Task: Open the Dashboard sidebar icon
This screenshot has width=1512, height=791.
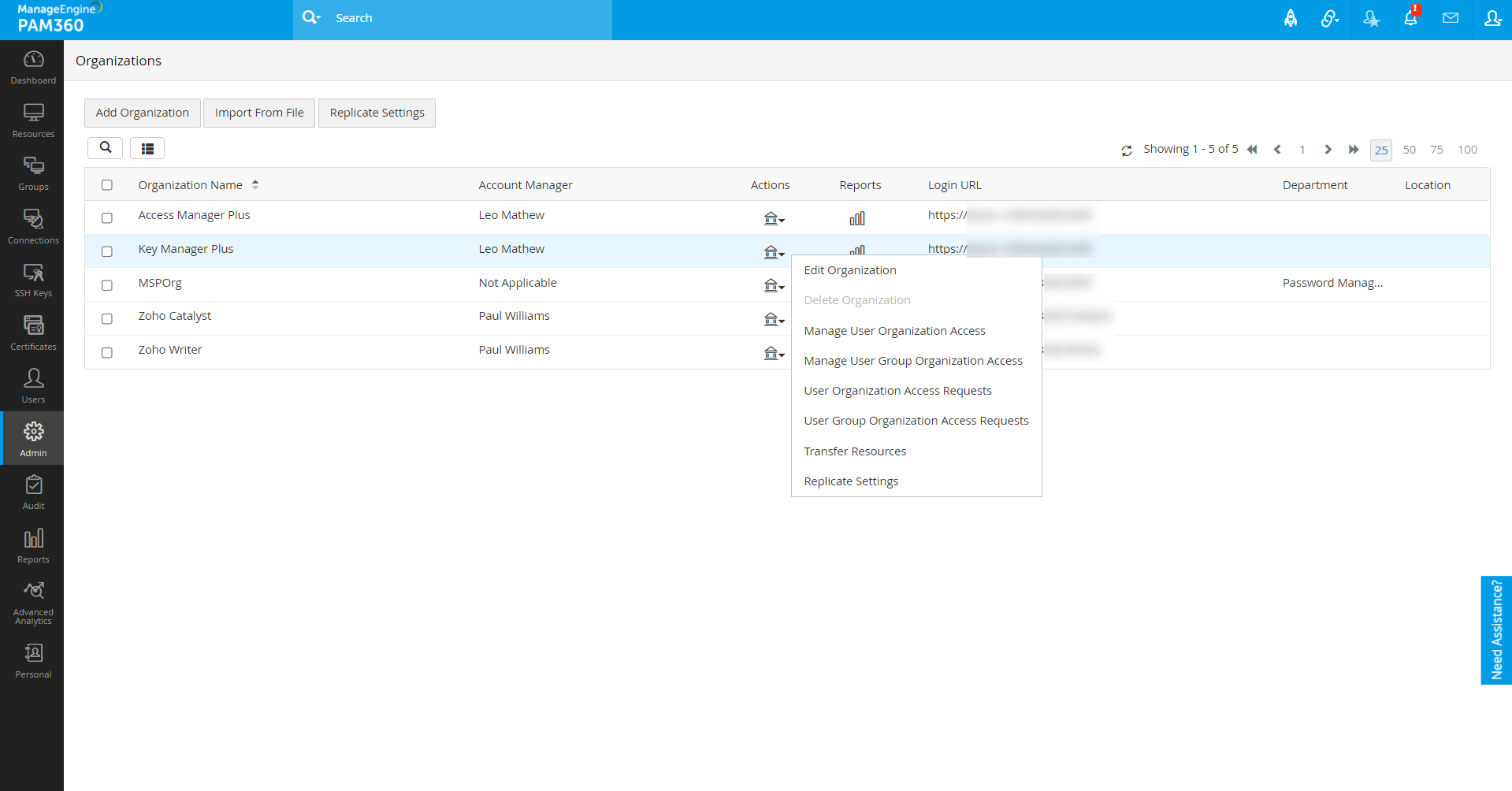Action: click(x=33, y=68)
